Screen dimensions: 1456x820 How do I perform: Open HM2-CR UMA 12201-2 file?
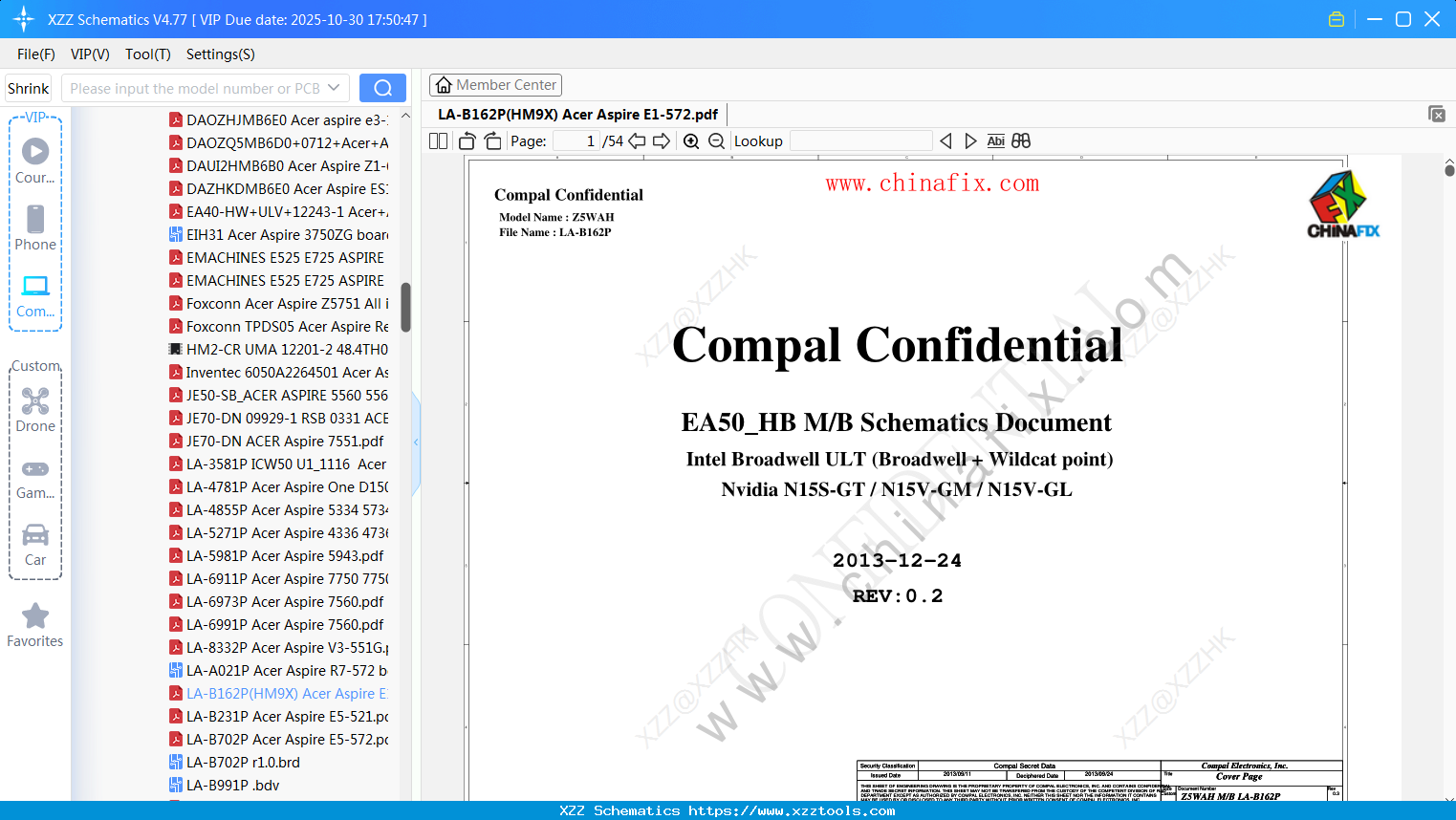[278, 350]
